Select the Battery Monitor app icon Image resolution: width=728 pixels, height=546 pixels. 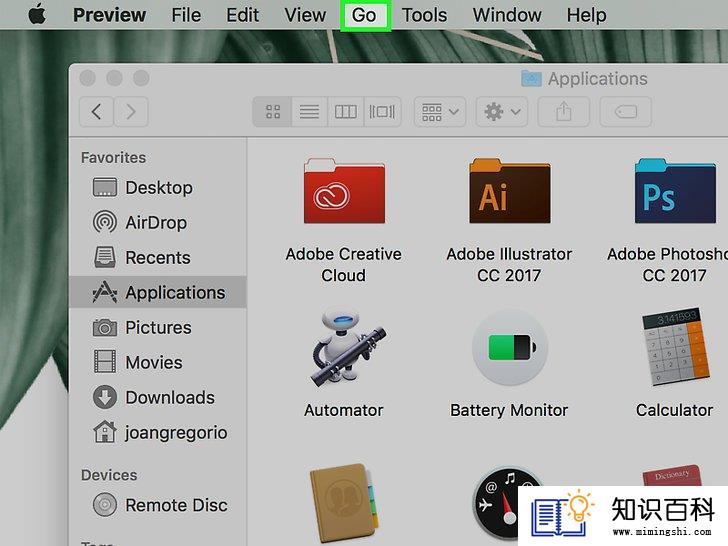pyautogui.click(x=510, y=347)
